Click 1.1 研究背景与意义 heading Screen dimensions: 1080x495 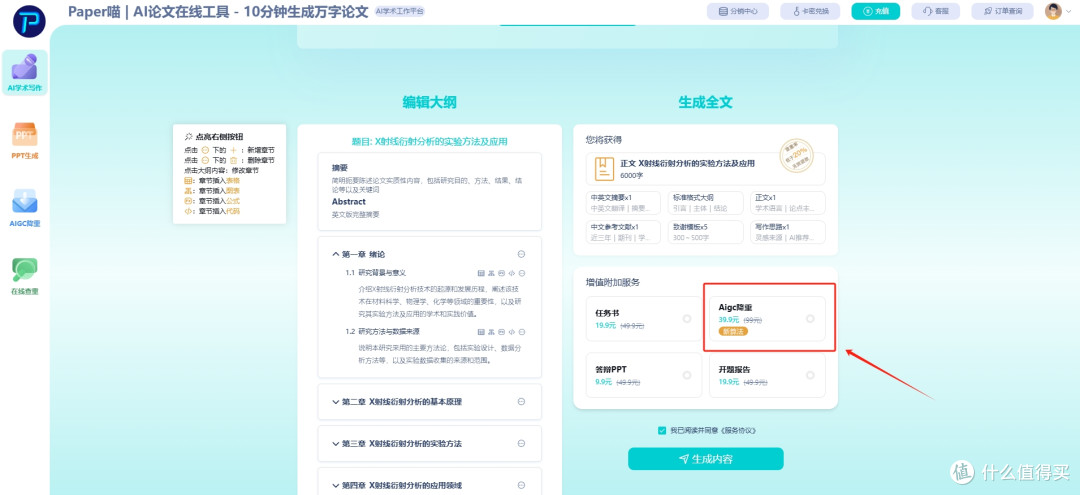pos(376,273)
